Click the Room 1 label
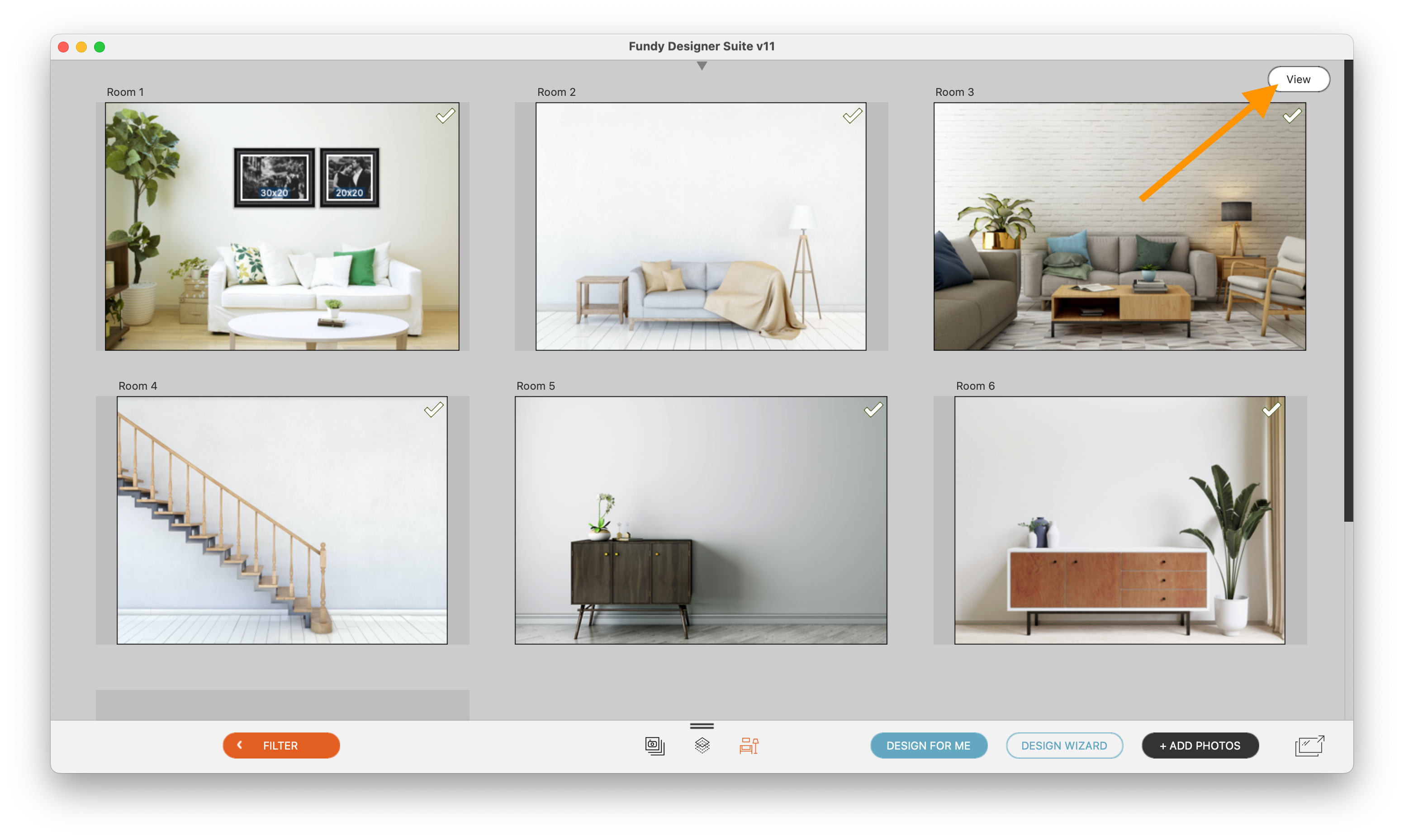The height and width of the screenshot is (840, 1404). point(125,92)
